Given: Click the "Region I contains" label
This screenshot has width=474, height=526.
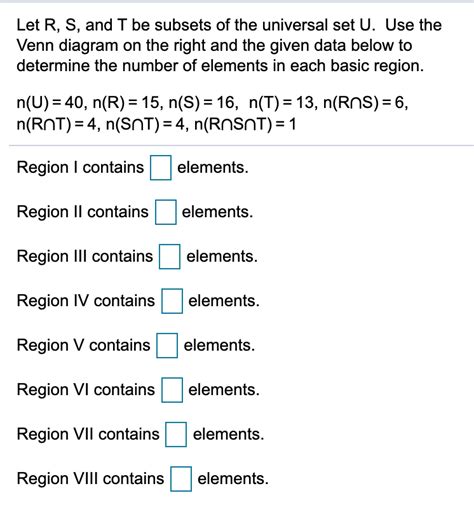Looking at the screenshot, I should tap(80, 167).
